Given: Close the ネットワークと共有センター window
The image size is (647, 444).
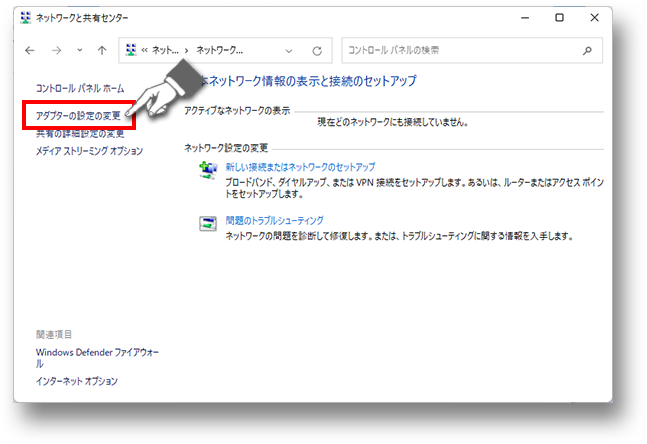Looking at the screenshot, I should [594, 18].
